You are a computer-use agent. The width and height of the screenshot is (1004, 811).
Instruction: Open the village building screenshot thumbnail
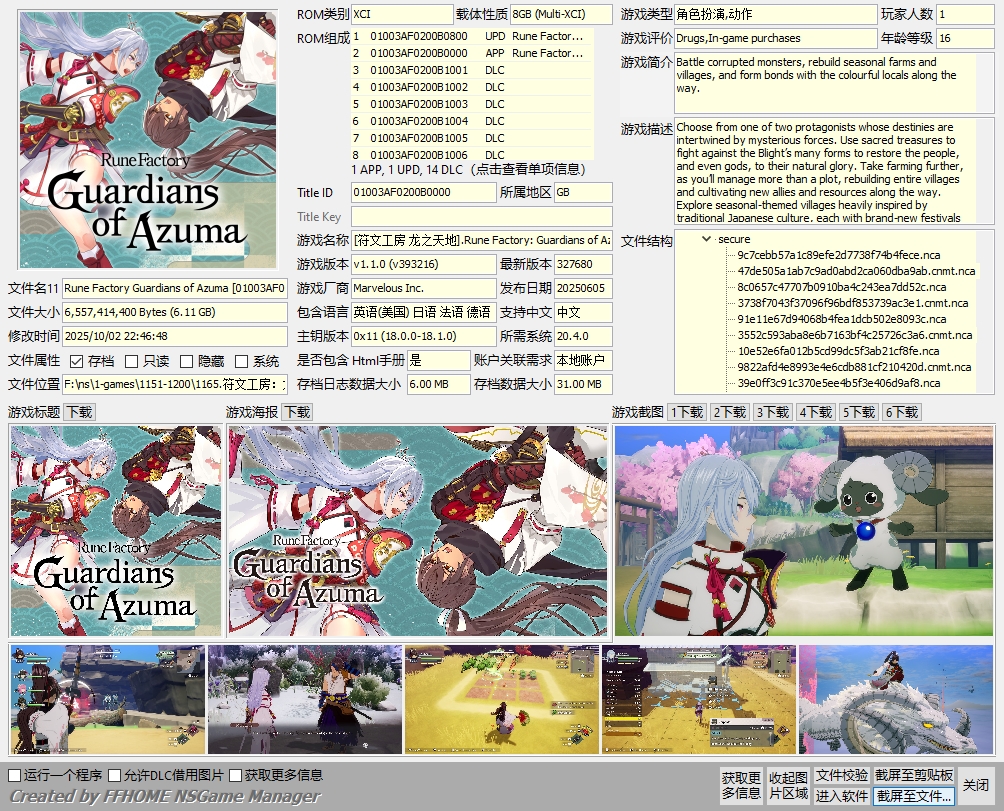point(698,699)
